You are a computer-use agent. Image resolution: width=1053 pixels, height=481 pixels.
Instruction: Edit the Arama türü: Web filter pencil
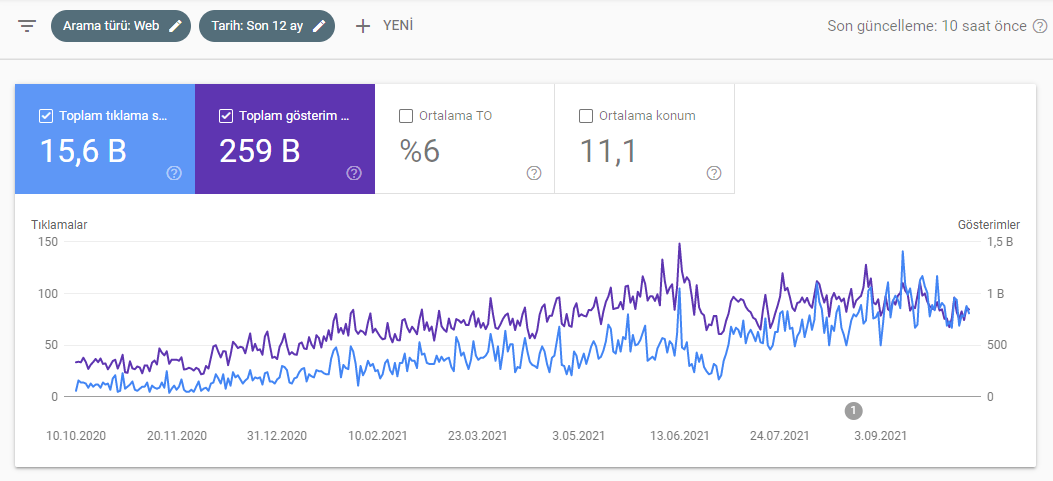[175, 26]
